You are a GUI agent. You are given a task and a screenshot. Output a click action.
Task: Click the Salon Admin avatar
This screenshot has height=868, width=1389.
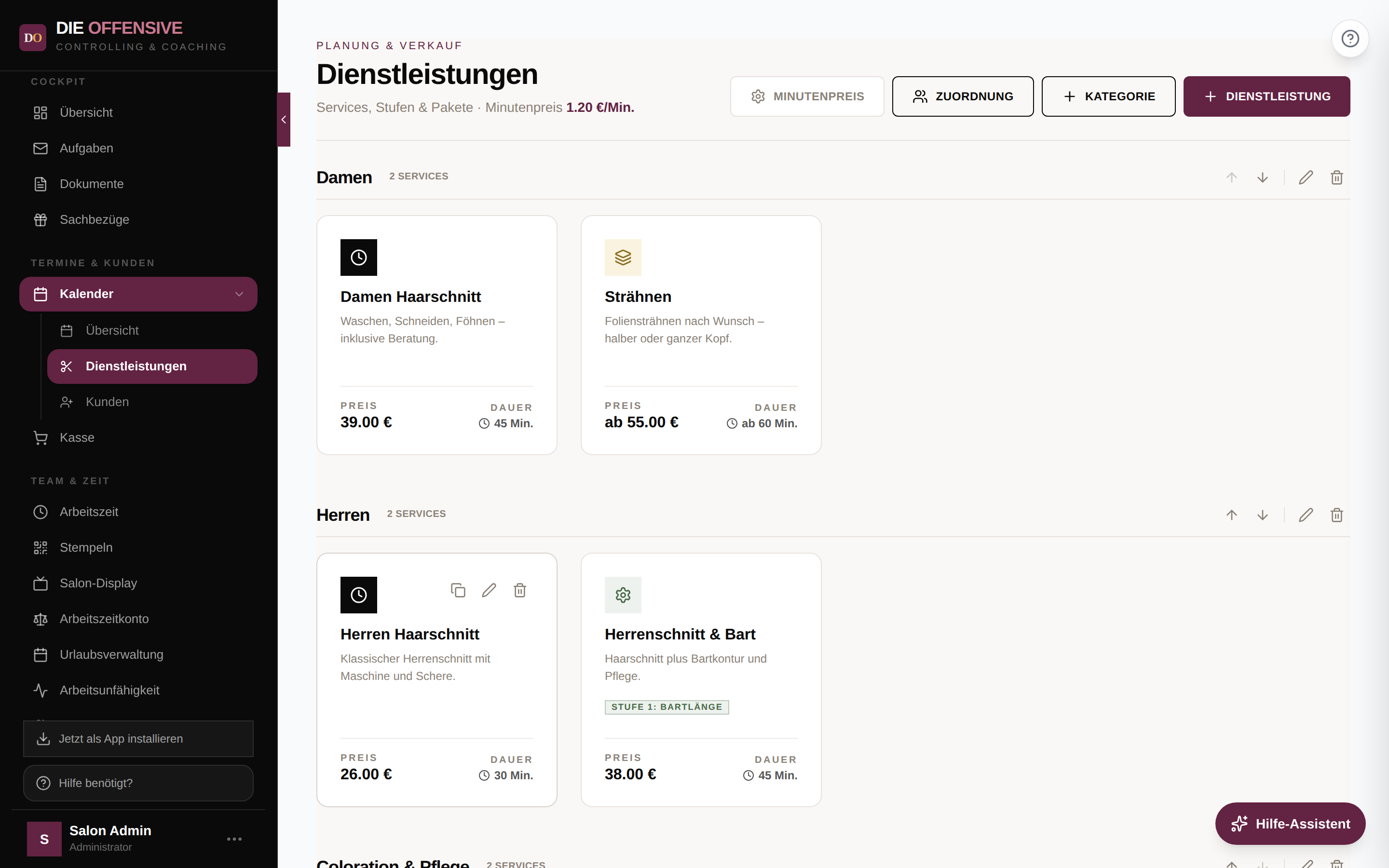[x=44, y=839]
